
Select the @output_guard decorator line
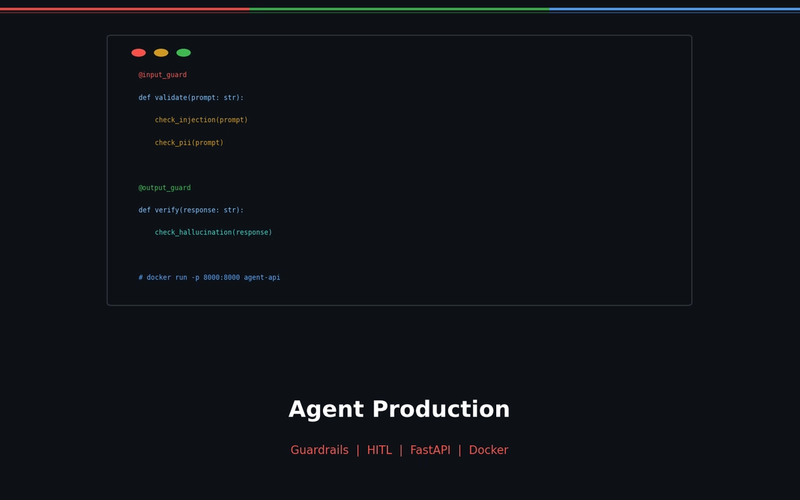click(164, 188)
